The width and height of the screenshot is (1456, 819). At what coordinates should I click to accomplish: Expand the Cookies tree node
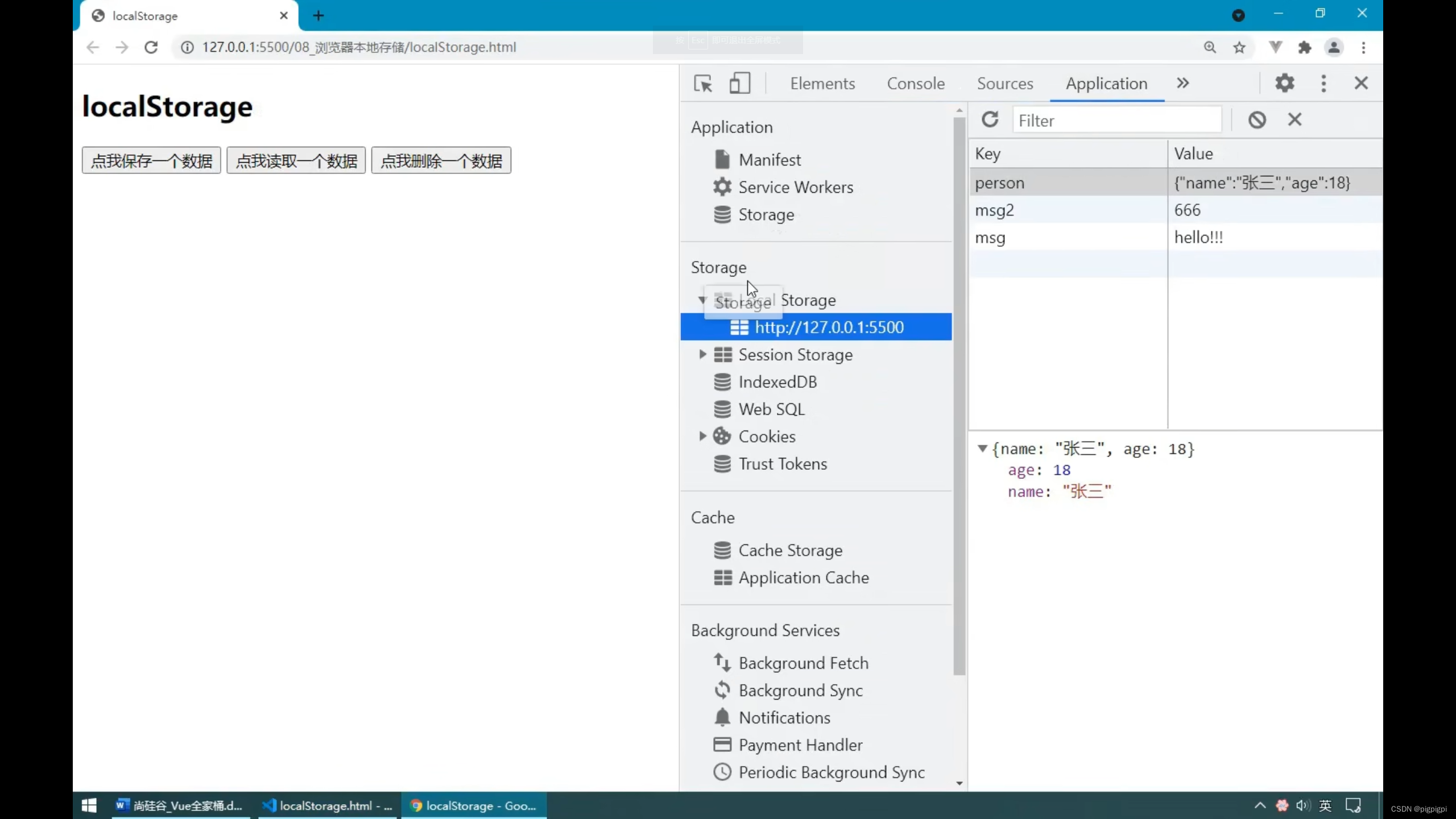702,436
